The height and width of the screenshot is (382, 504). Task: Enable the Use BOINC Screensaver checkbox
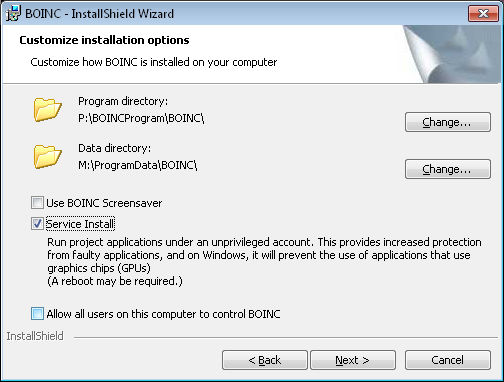37,203
